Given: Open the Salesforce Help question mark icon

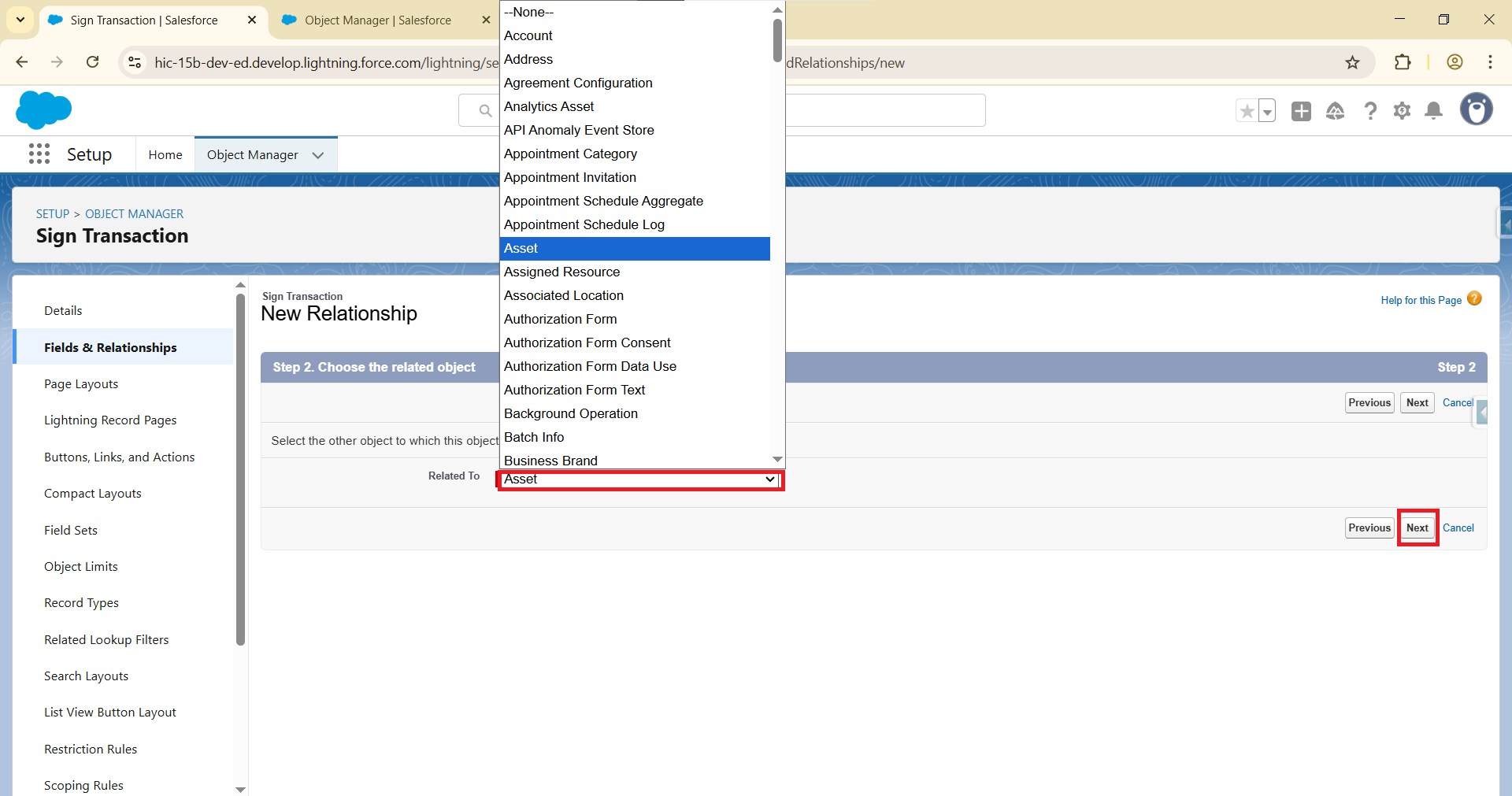Looking at the screenshot, I should 1370,111.
